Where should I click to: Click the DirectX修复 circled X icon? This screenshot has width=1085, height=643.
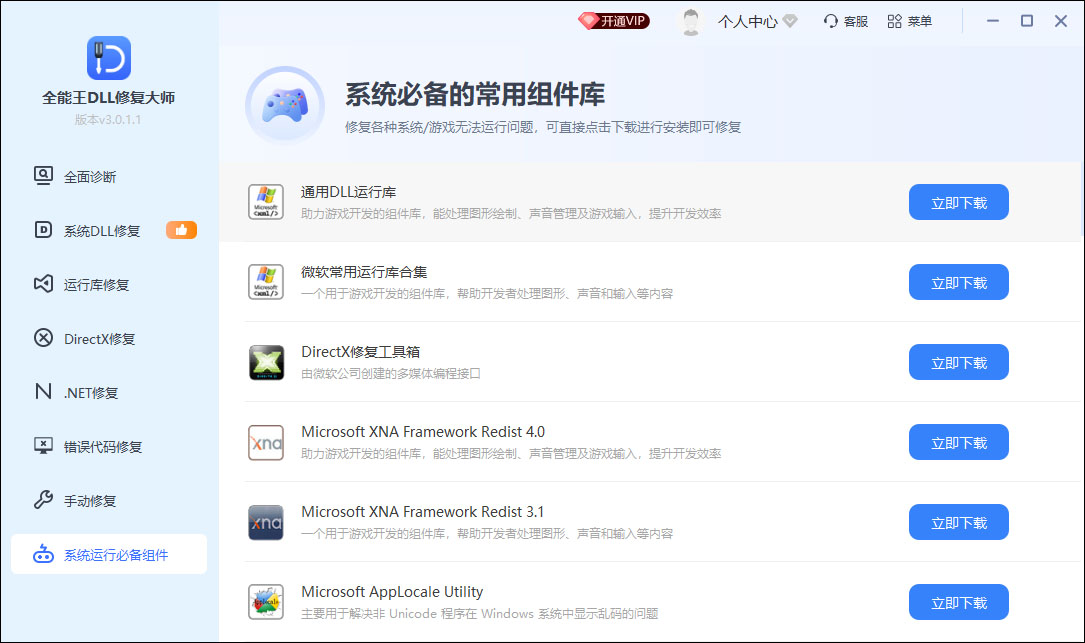[43, 338]
